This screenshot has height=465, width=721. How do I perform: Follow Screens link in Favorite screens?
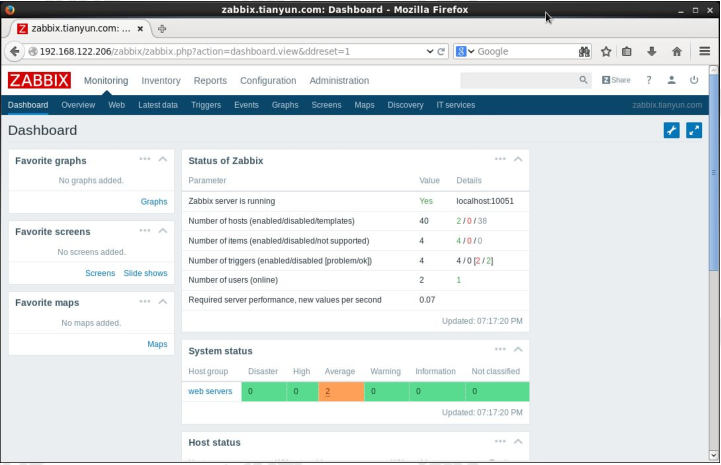100,273
